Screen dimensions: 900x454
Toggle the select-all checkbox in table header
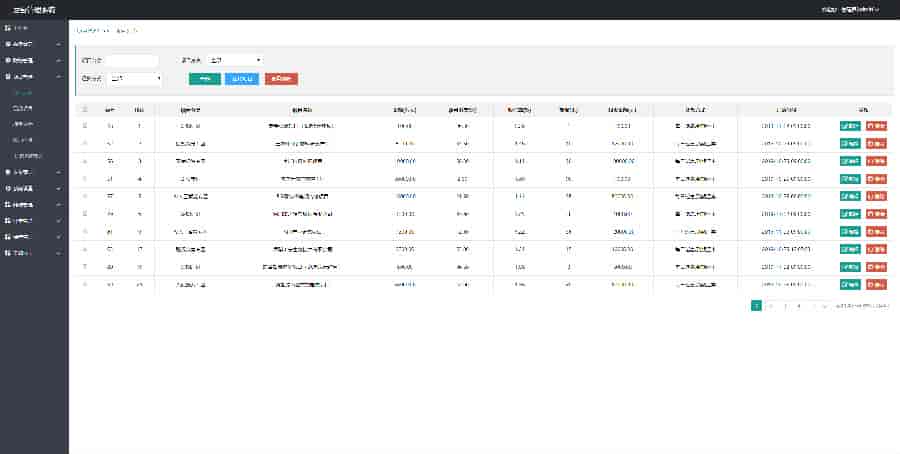[x=84, y=109]
